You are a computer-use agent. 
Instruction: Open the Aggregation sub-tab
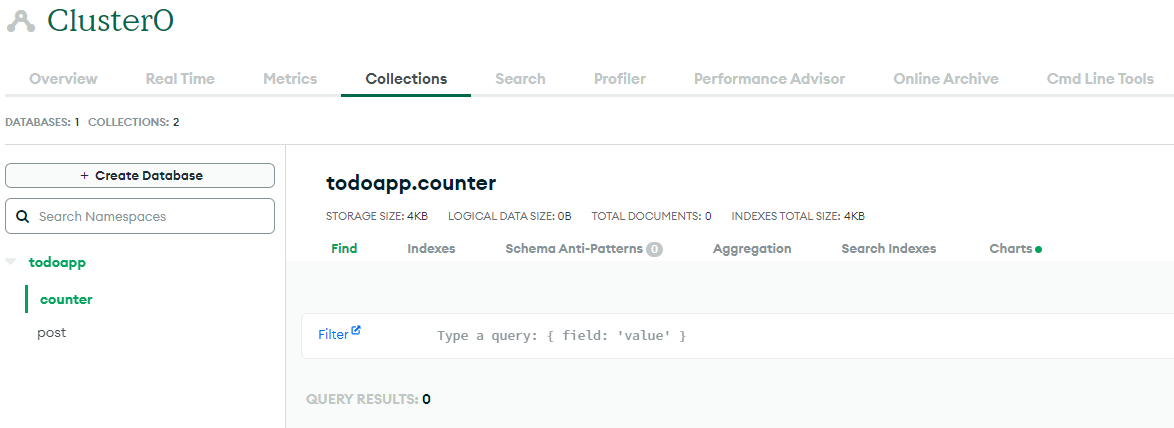click(x=752, y=248)
